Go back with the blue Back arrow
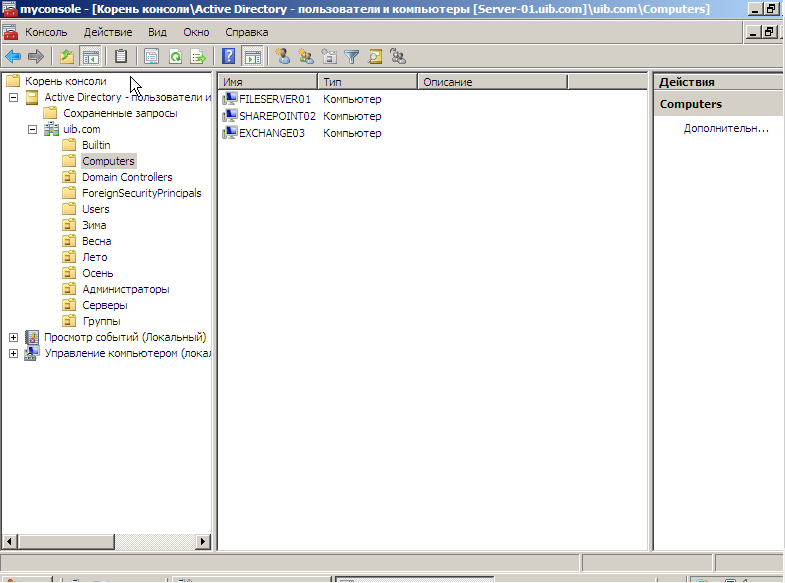Image resolution: width=785 pixels, height=583 pixels. point(13,57)
